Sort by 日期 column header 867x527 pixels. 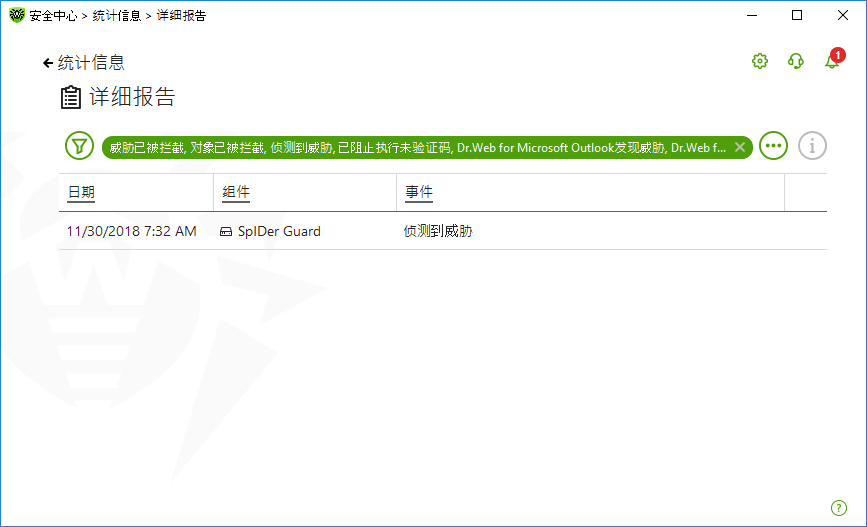(81, 192)
